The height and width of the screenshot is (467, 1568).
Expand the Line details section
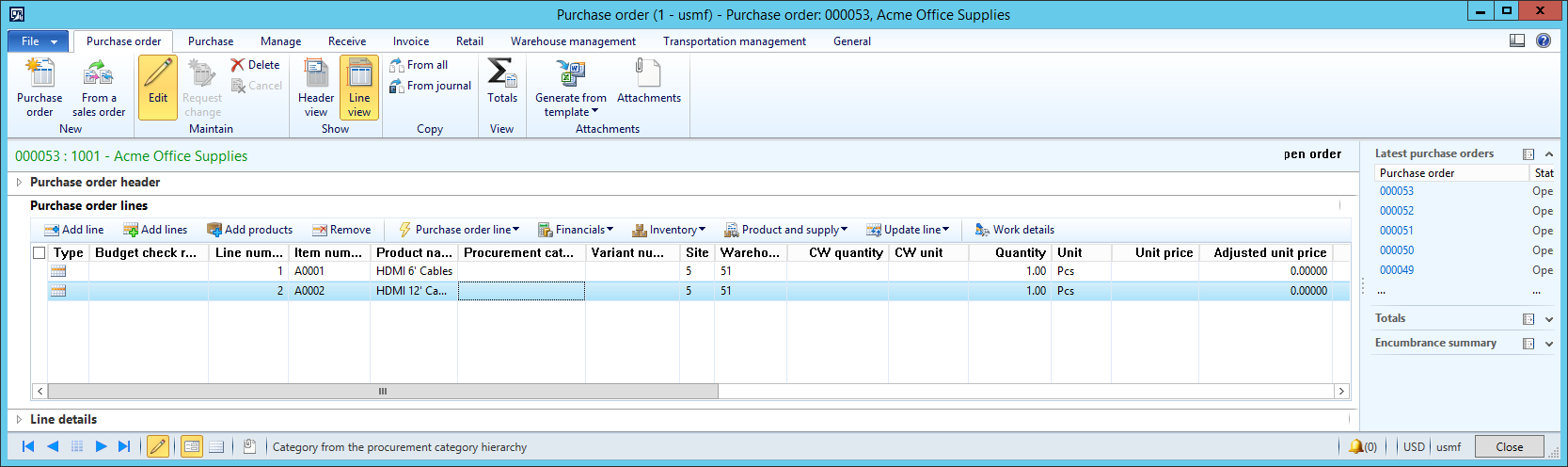click(19, 420)
